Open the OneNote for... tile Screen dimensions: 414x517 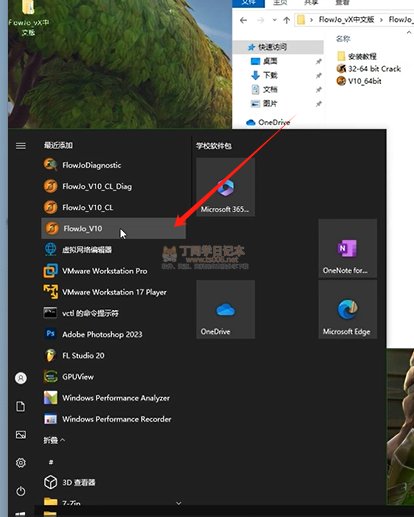[x=348, y=248]
